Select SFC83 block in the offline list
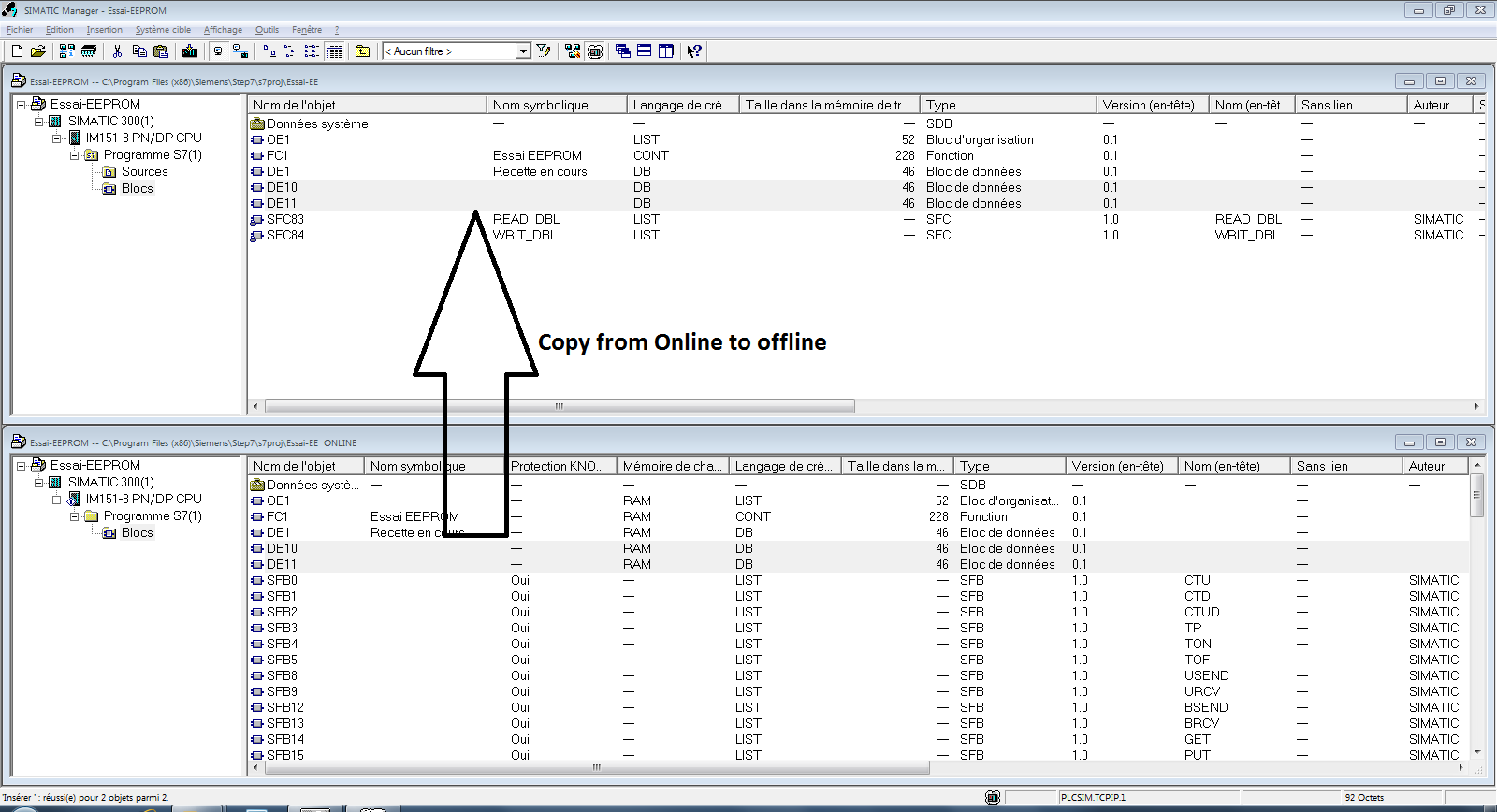Image resolution: width=1497 pixels, height=812 pixels. [x=284, y=220]
